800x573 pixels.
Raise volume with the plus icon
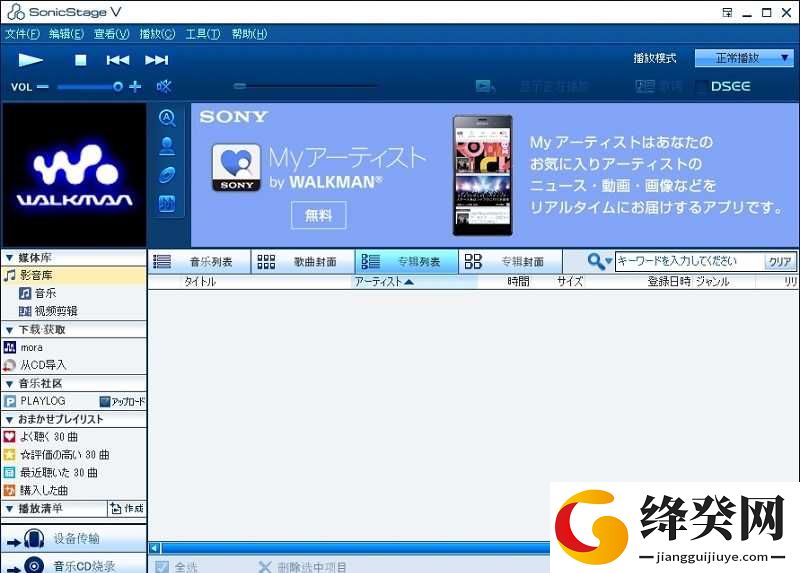pyautogui.click(x=135, y=86)
